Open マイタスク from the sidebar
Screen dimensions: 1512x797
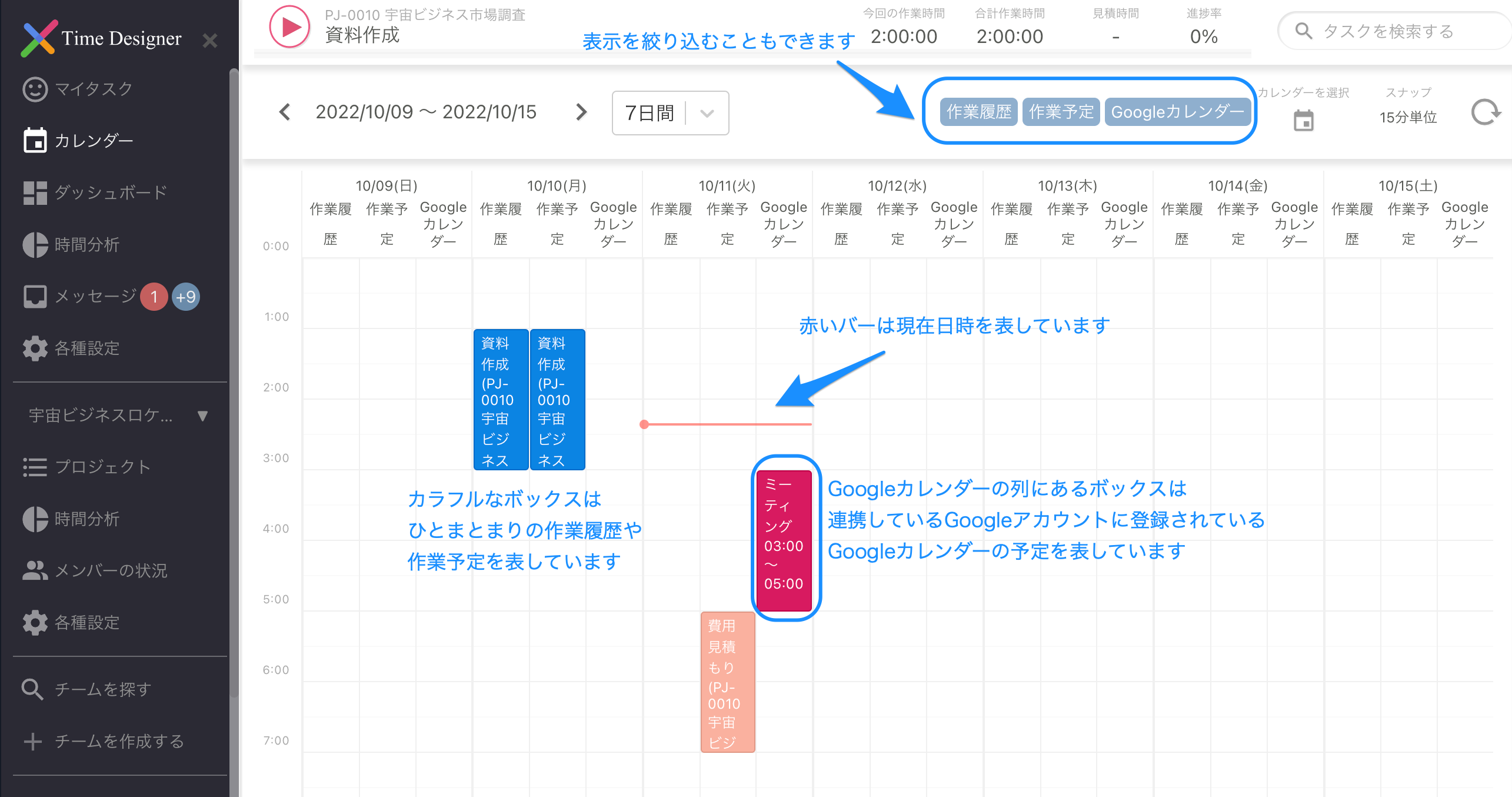93,89
